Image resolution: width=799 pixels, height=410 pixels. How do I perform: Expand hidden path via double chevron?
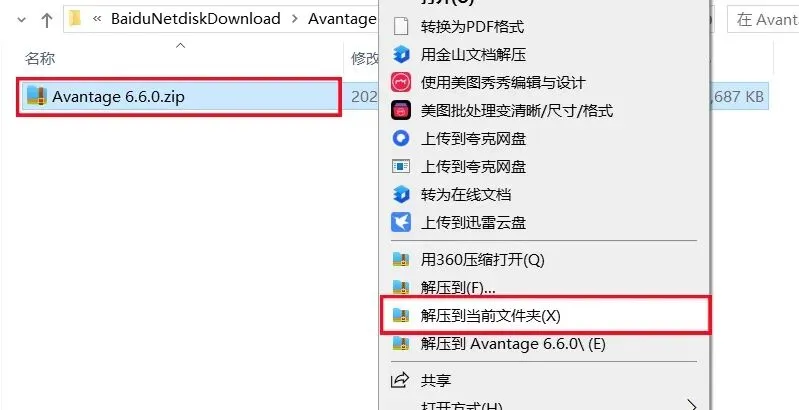(x=97, y=19)
